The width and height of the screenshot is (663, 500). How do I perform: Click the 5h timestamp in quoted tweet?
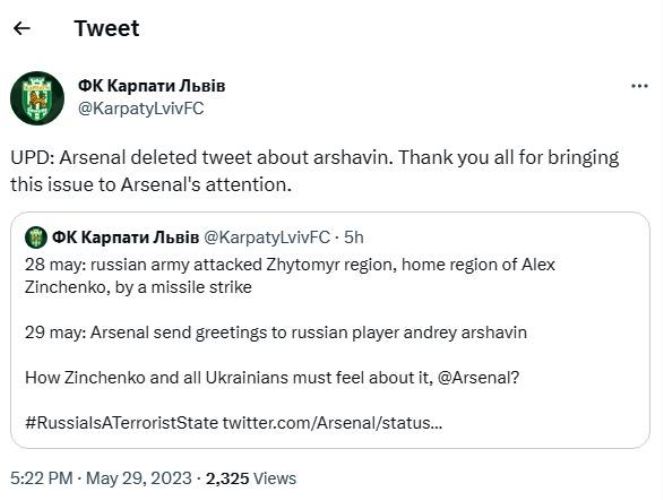click(354, 238)
